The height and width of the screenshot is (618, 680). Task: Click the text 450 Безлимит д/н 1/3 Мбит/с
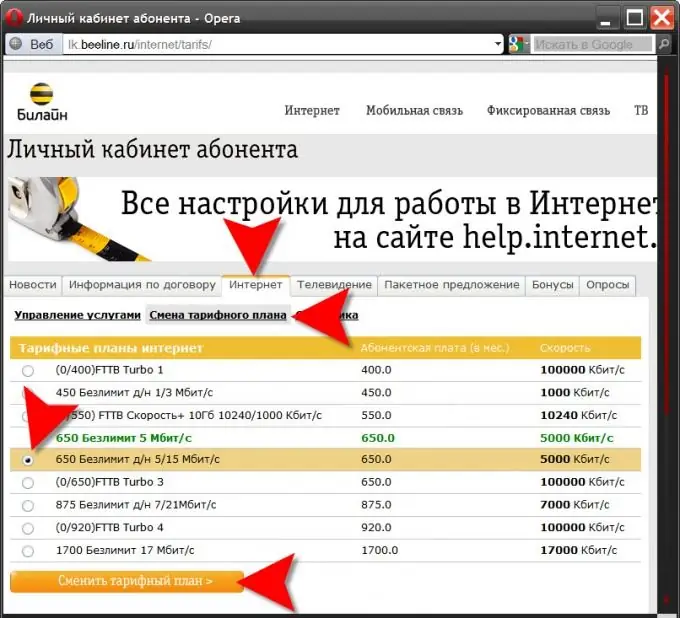point(134,392)
